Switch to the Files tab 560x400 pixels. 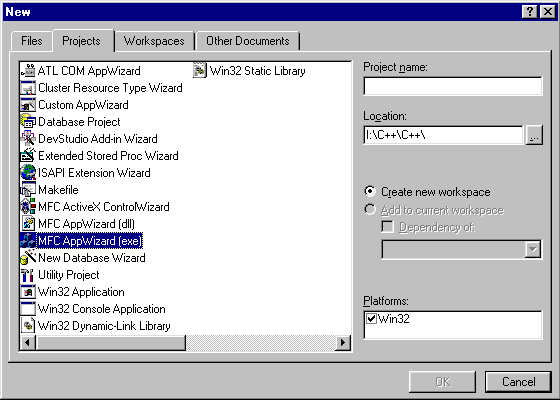[x=32, y=41]
